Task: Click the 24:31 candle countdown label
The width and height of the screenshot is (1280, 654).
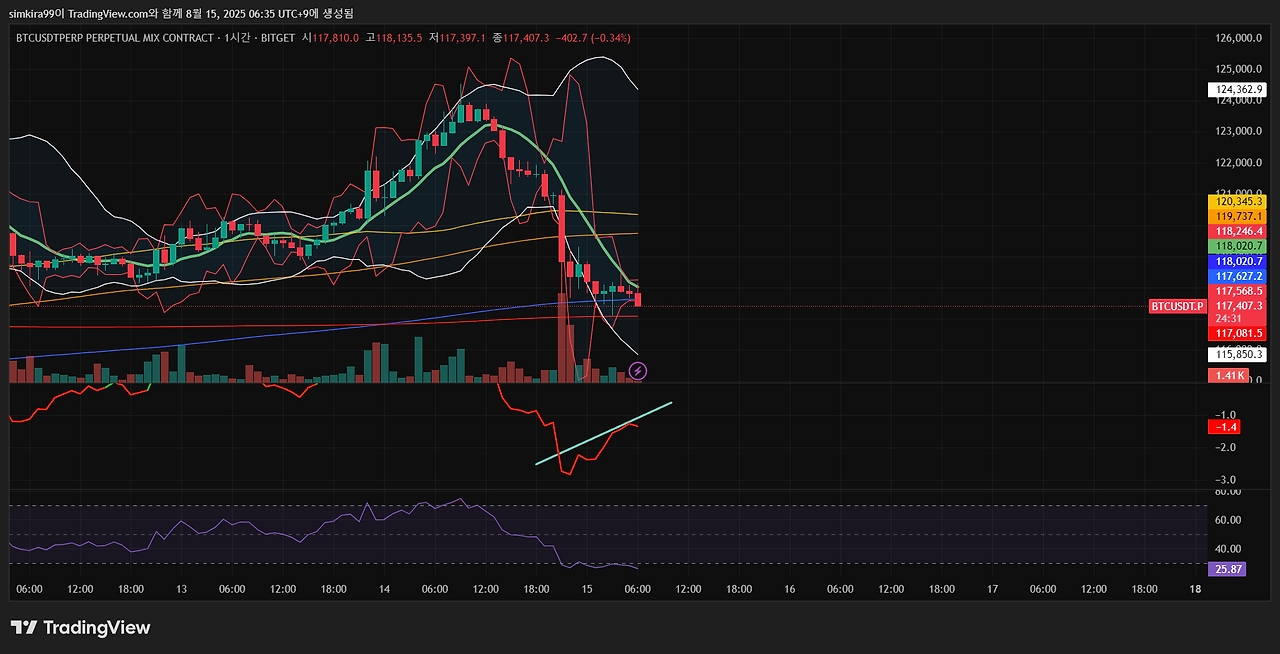Action: tap(1228, 319)
